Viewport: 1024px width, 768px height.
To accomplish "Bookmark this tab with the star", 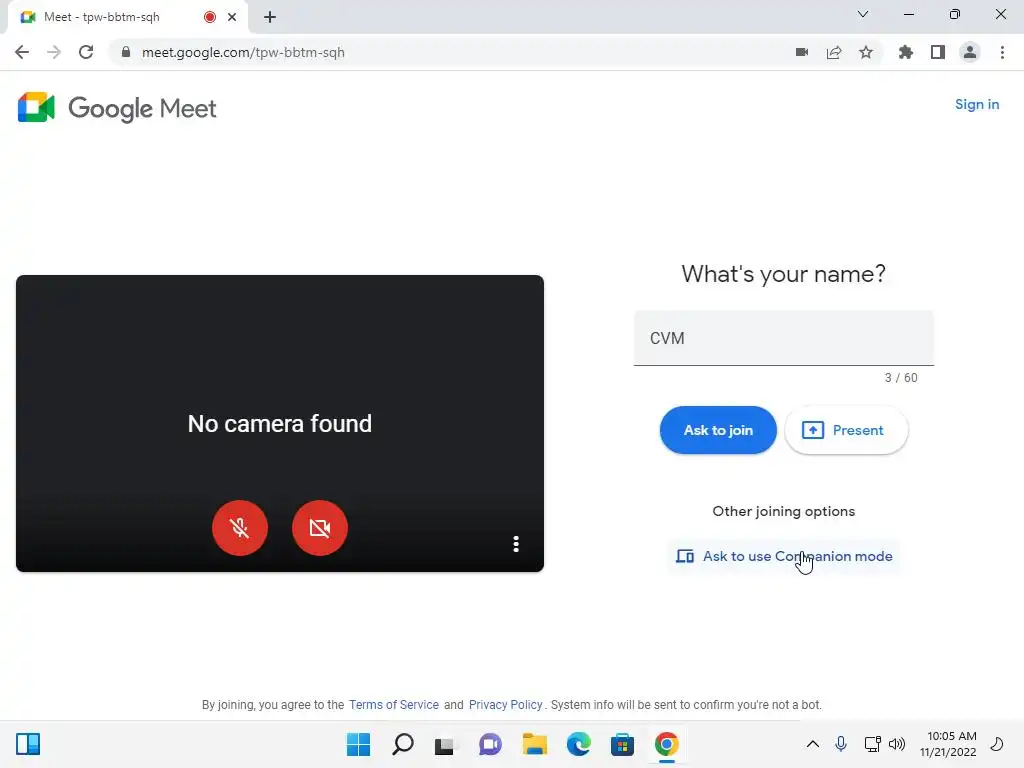I will pos(866,52).
